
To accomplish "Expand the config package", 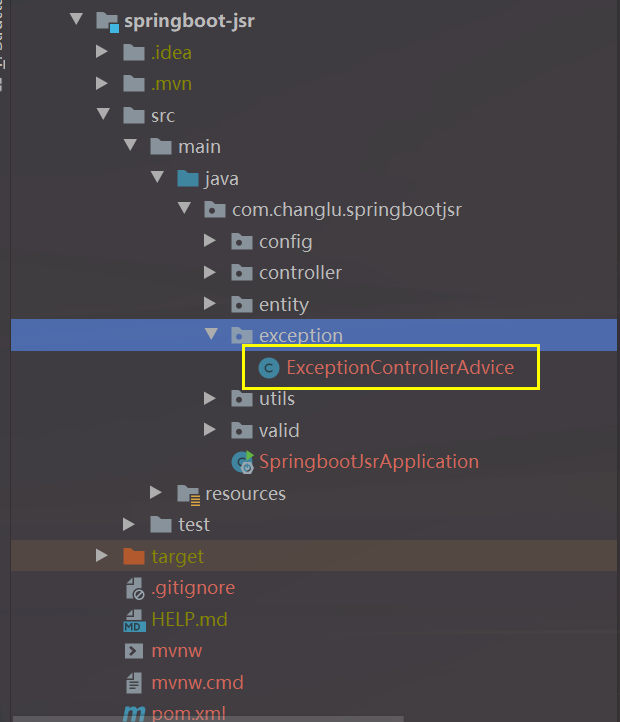I will point(210,241).
